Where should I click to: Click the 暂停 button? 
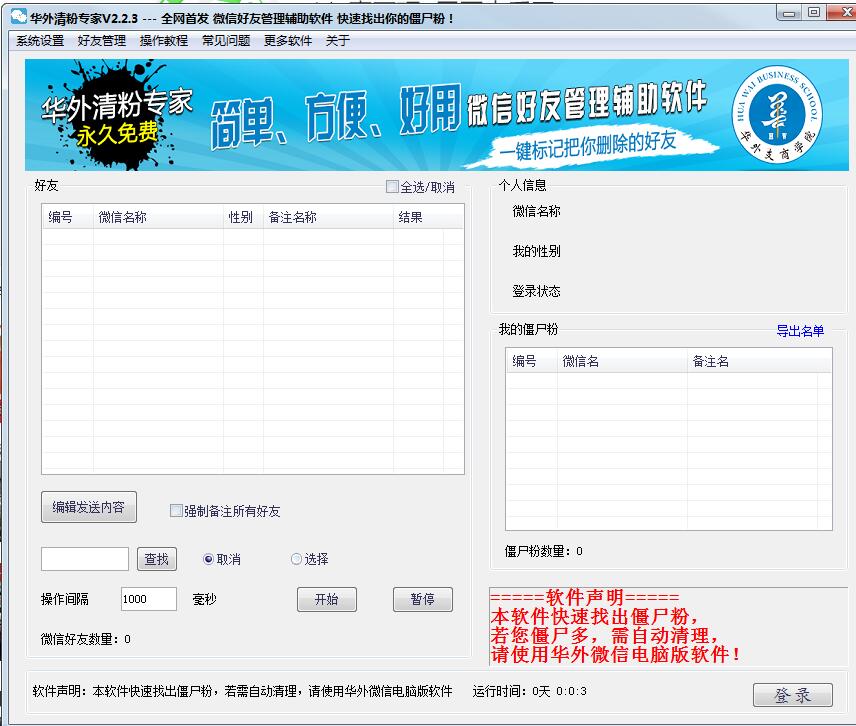pyautogui.click(x=423, y=599)
